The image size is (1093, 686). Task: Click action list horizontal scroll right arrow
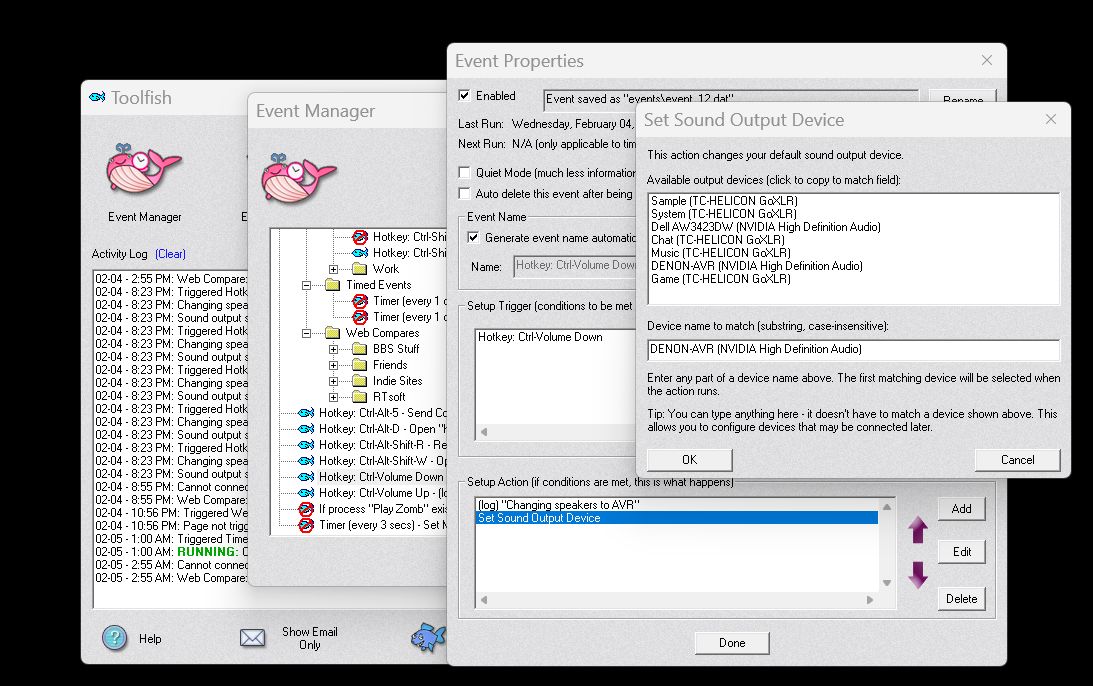[x=870, y=600]
